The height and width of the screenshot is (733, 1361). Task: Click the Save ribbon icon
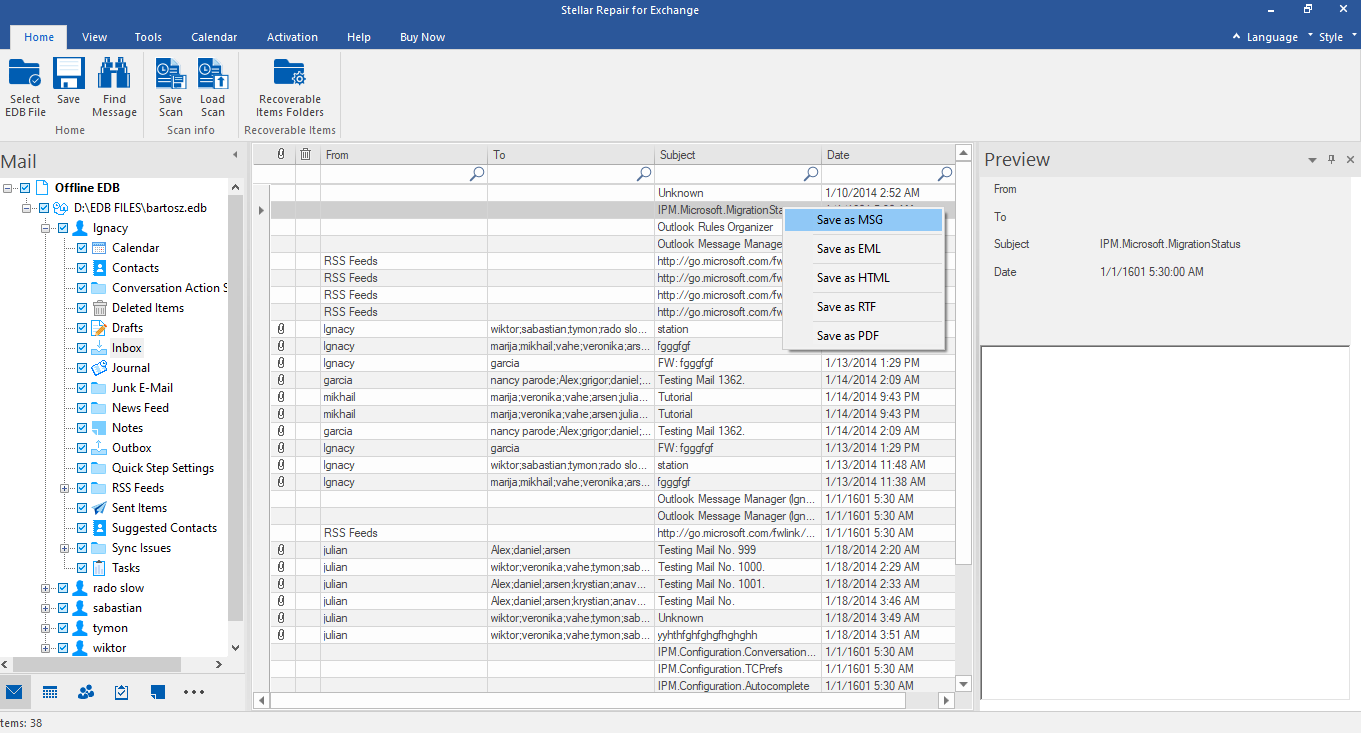click(x=68, y=74)
